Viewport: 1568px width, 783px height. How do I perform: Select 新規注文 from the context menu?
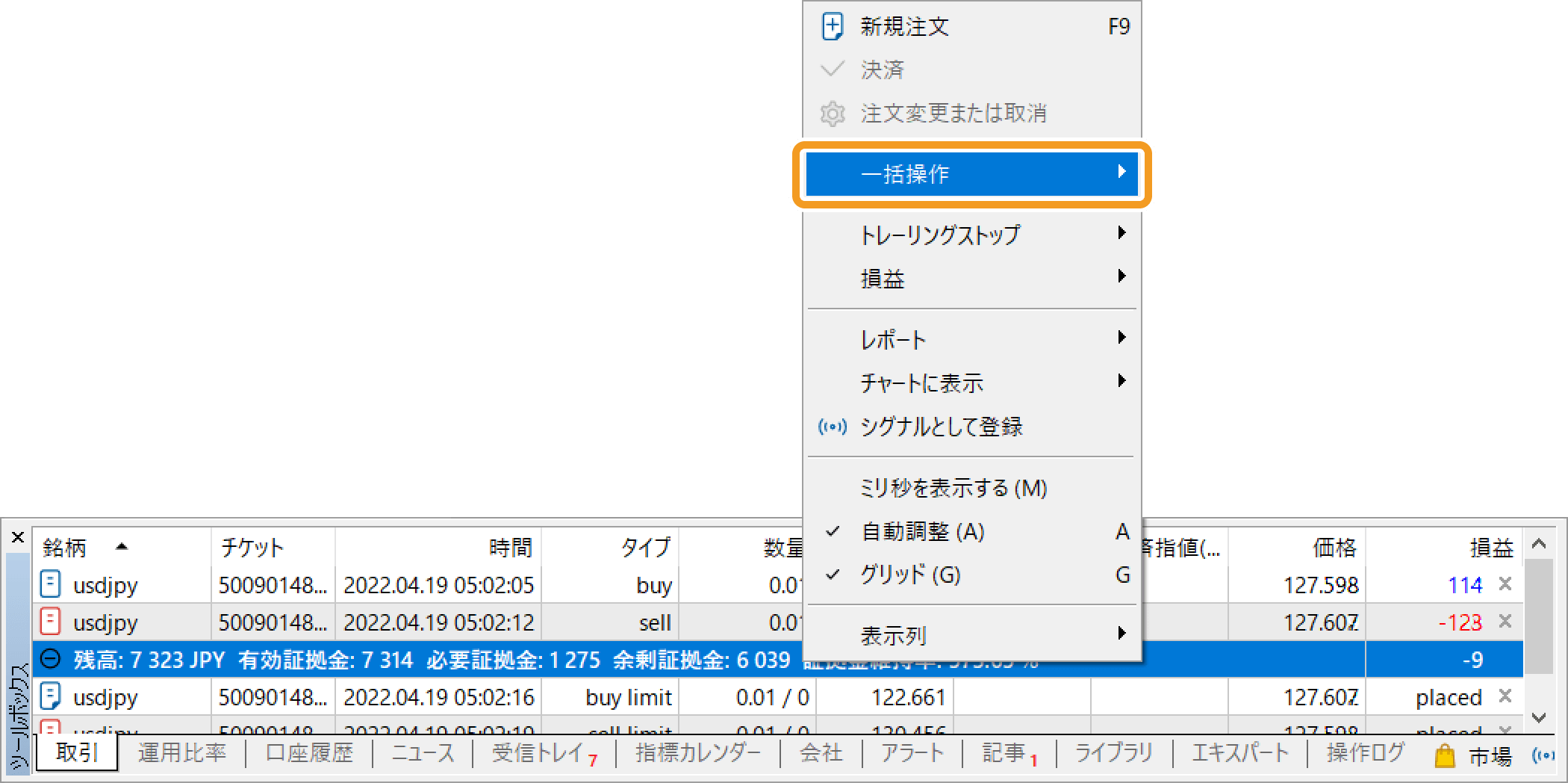[971, 27]
